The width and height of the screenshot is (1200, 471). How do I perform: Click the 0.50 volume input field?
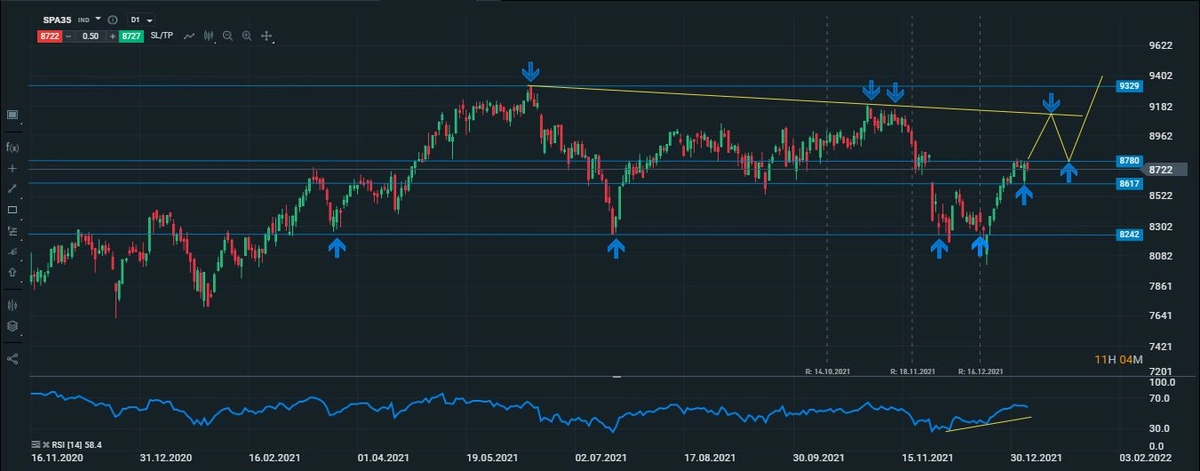[90, 36]
